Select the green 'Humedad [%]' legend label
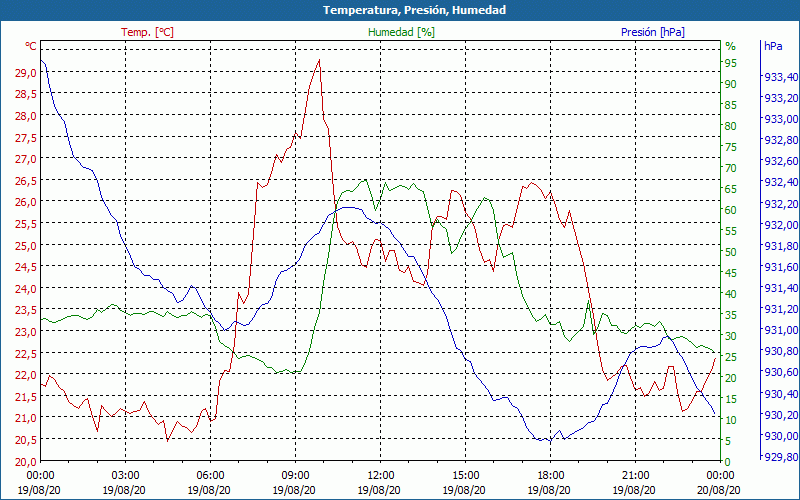The height and width of the screenshot is (500, 800). click(401, 32)
